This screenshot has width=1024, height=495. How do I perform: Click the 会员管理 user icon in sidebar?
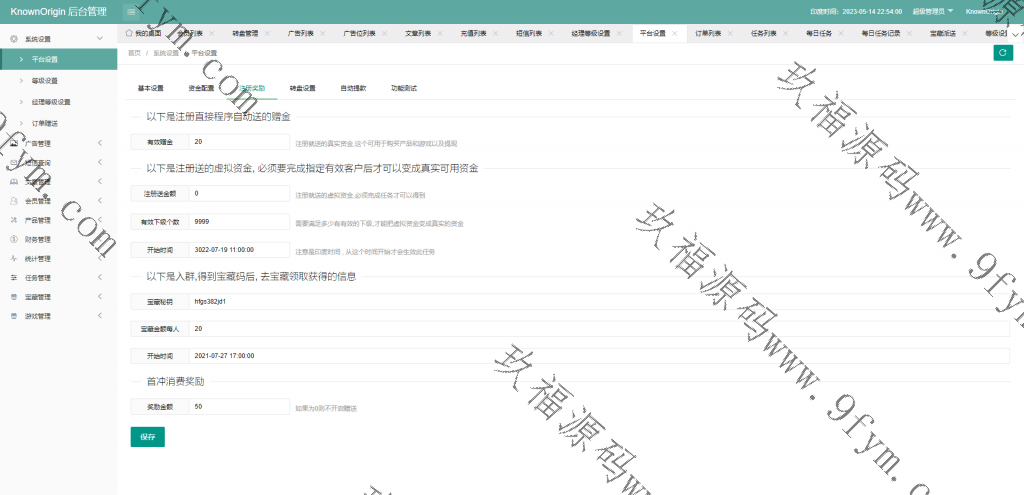(x=14, y=201)
